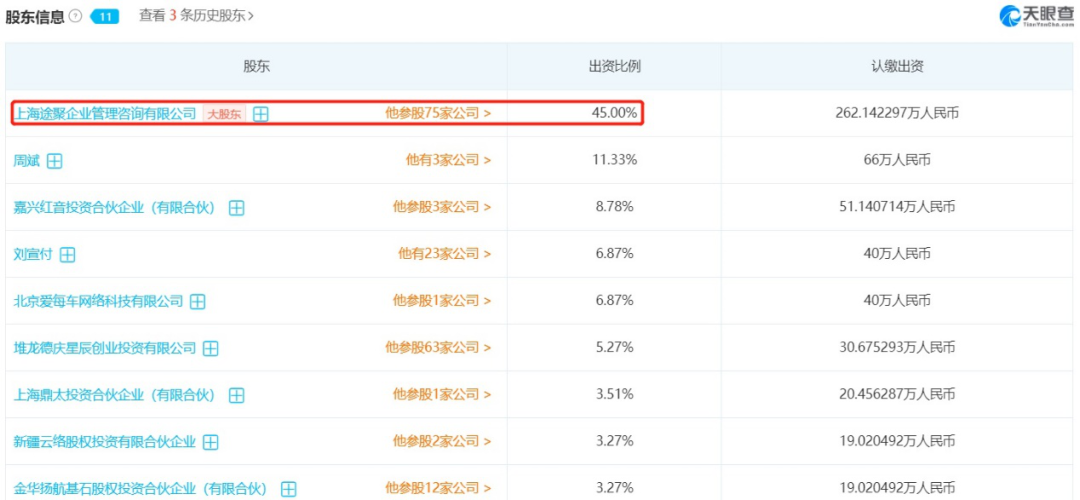Open 他参股12家公司 link
1080x500 pixels.
tap(438, 488)
